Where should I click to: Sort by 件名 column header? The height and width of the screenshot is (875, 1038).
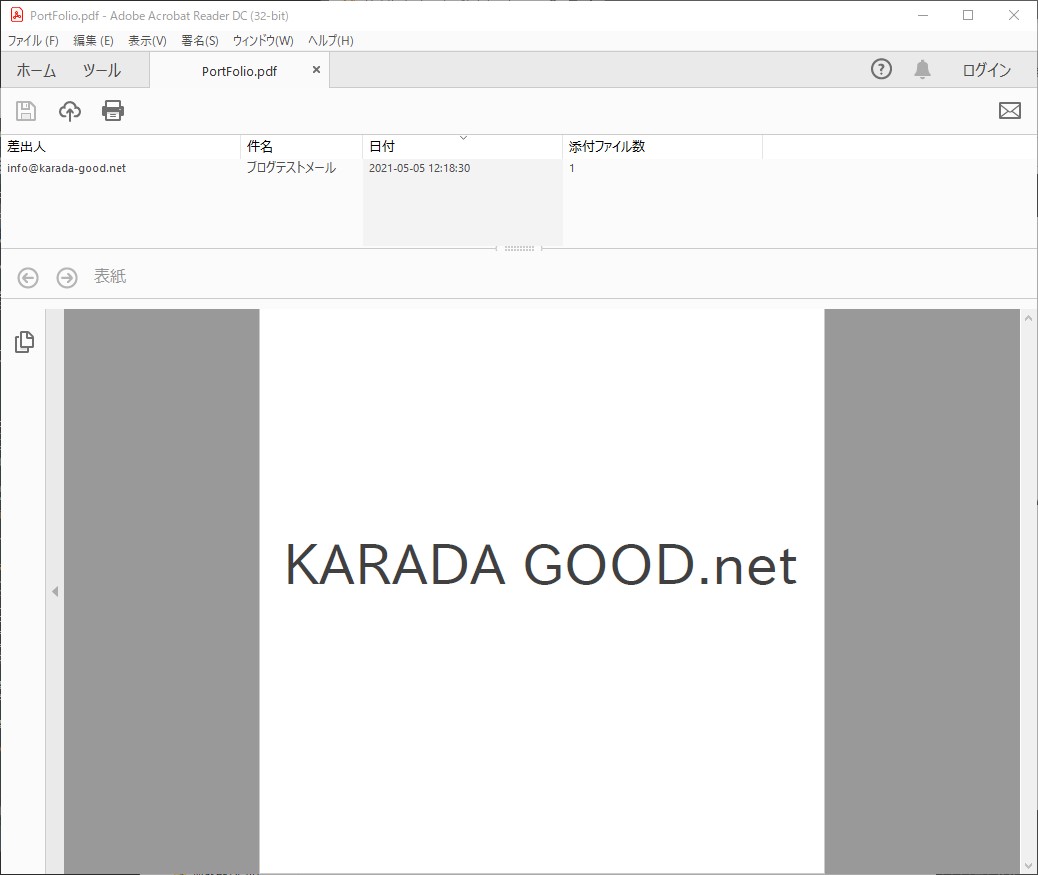pos(301,146)
